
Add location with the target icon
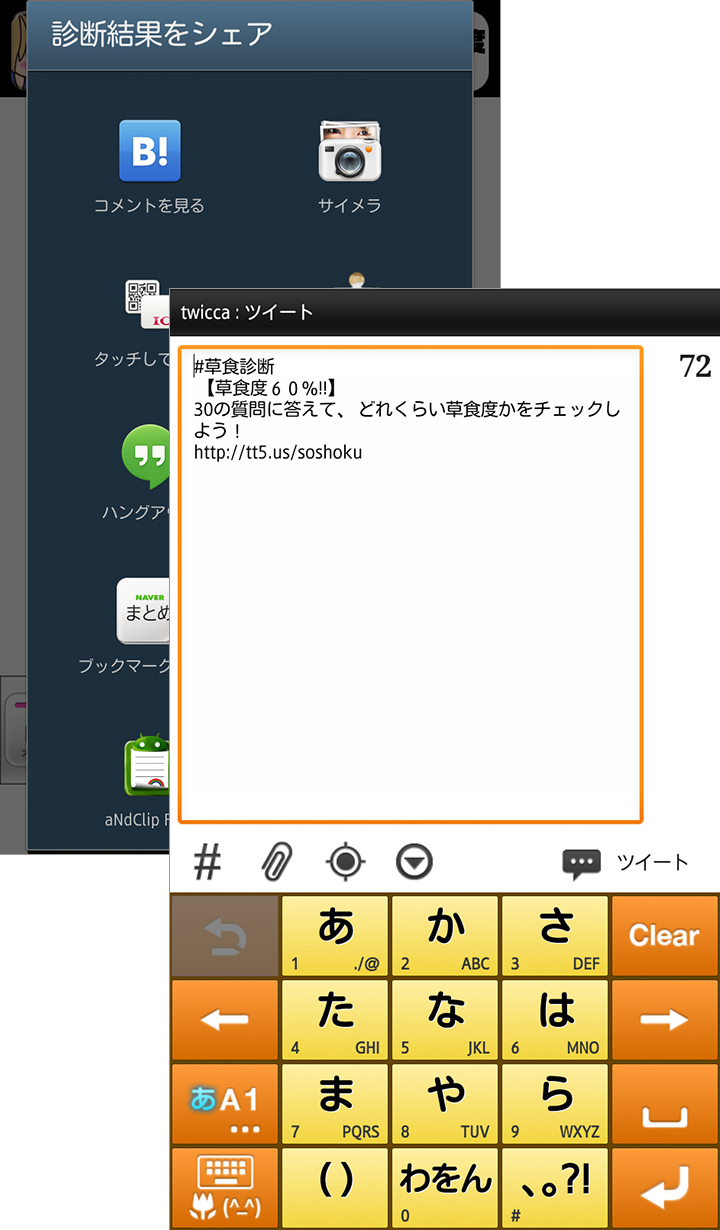(346, 862)
